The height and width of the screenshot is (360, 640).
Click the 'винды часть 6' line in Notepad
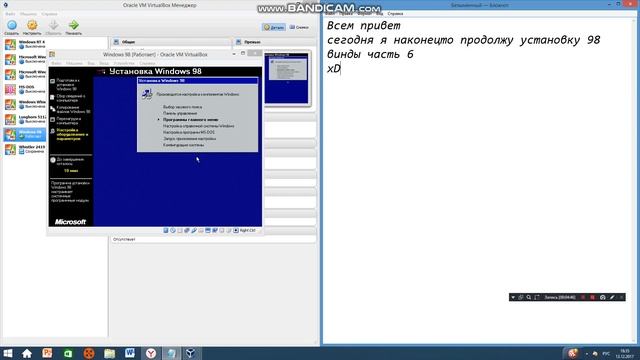coord(370,54)
